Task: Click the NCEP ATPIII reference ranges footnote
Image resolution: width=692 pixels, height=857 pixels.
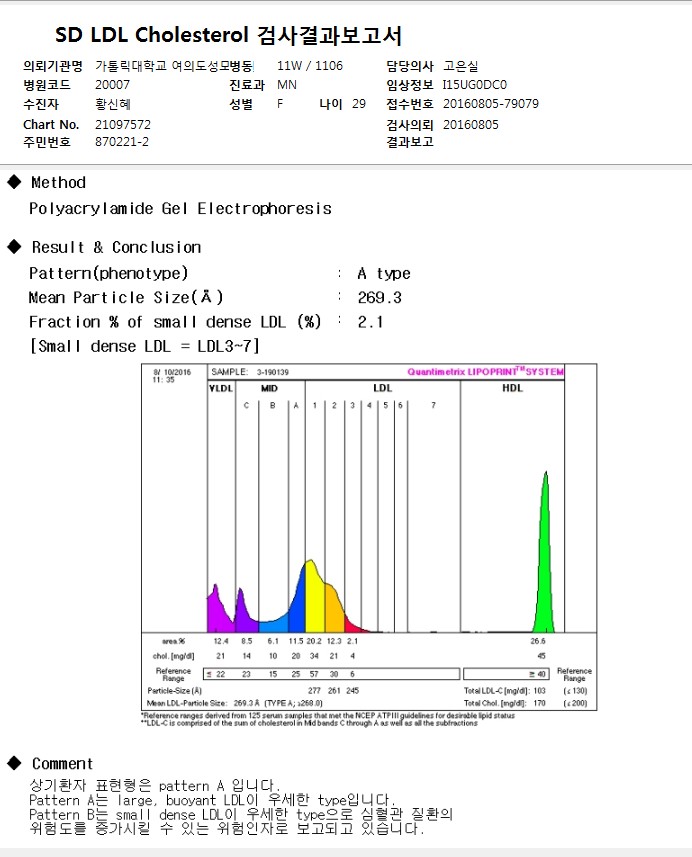Action: pyautogui.click(x=328, y=715)
